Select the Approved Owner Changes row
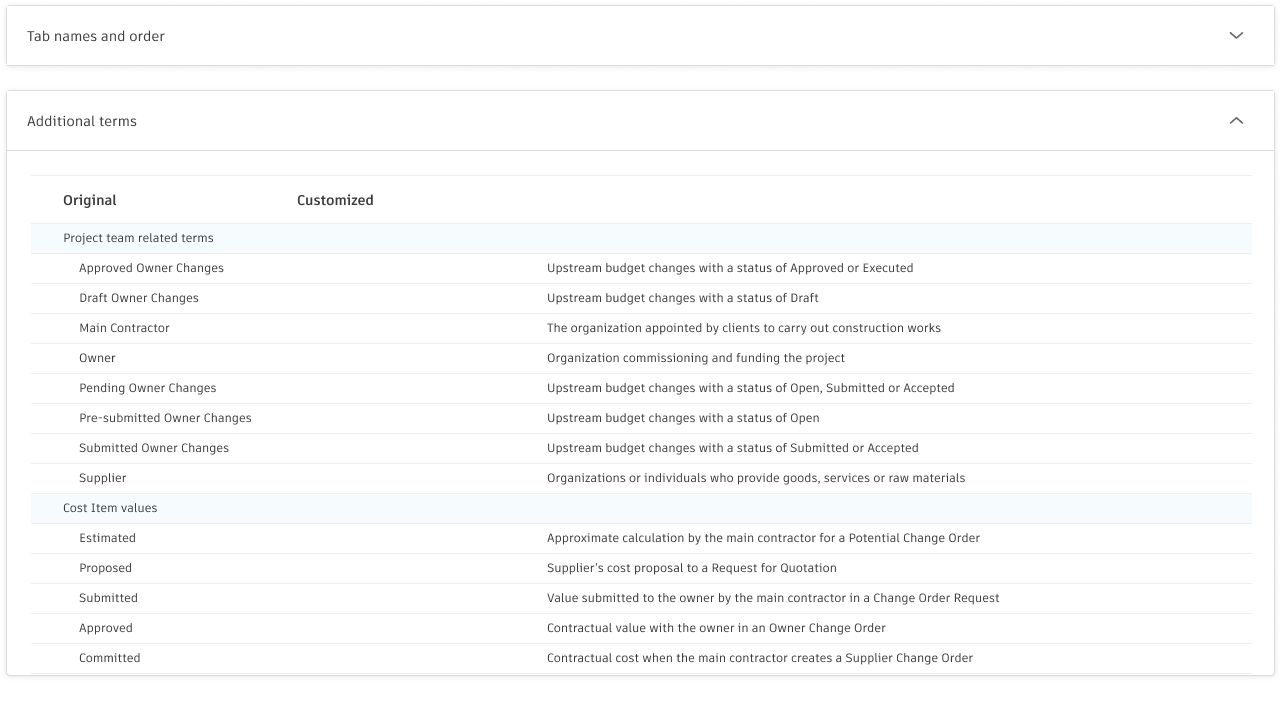 [x=151, y=268]
